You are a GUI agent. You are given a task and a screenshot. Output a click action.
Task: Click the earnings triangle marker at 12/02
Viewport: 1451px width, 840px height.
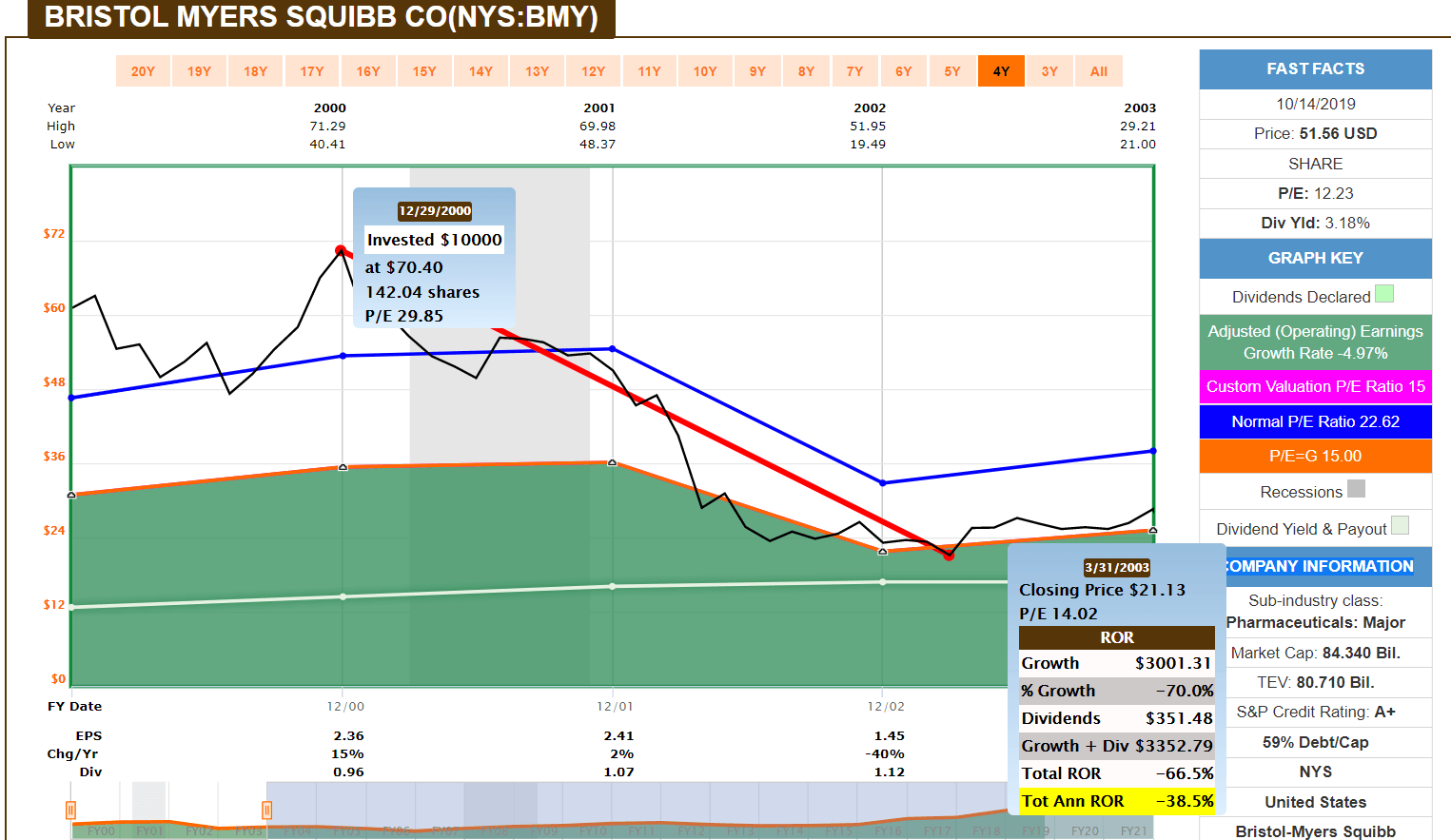coord(882,551)
